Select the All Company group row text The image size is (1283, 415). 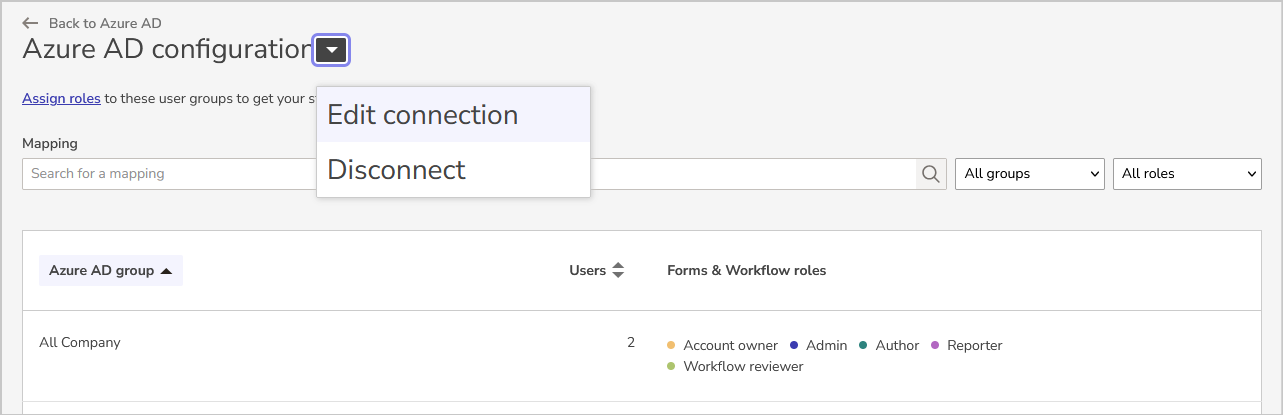tap(80, 343)
